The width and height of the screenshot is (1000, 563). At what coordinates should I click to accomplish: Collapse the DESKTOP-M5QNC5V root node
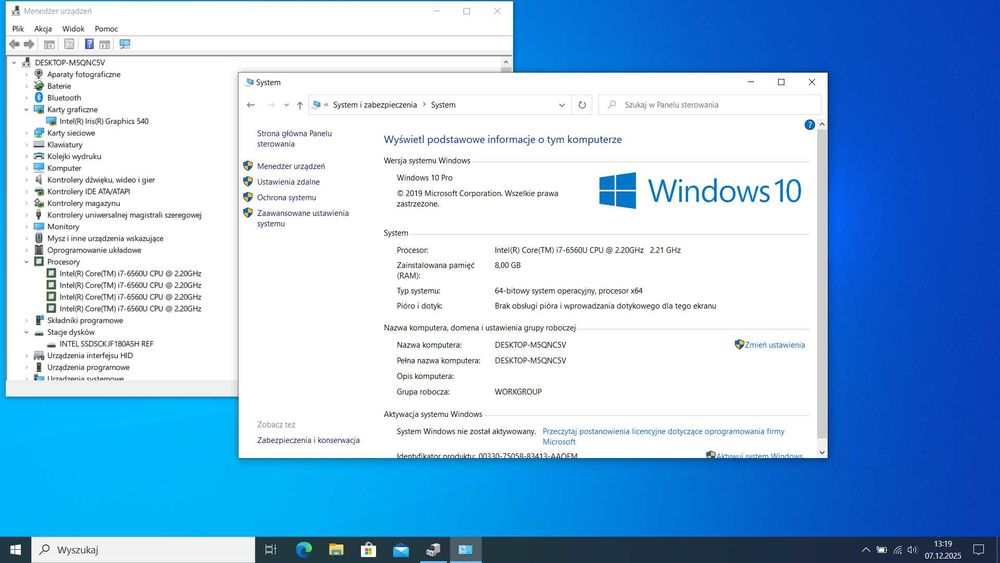(x=14, y=62)
